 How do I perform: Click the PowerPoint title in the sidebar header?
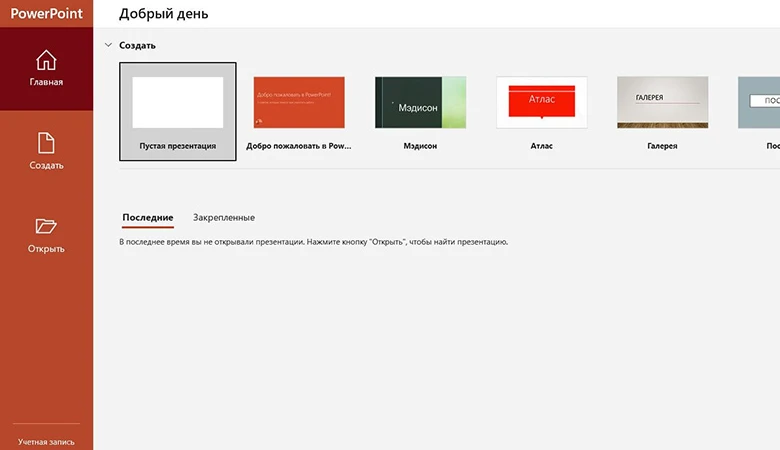46,13
